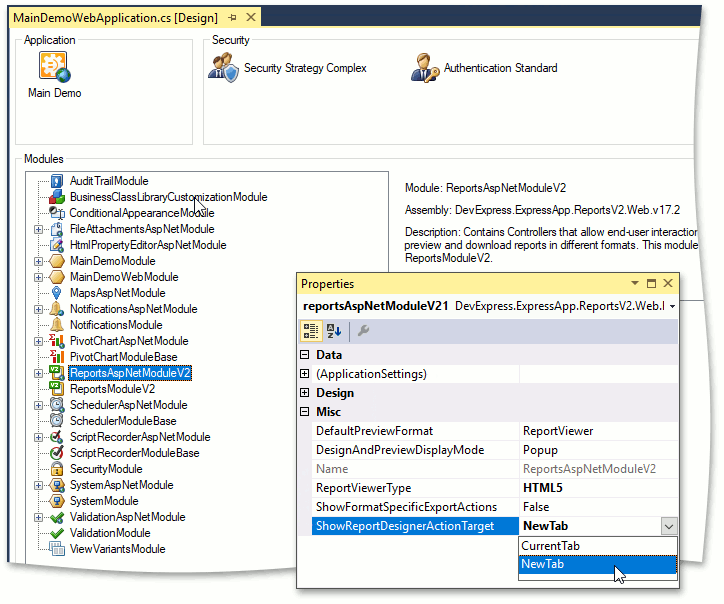
Task: Click the BusinessClassLibraryCustomizationModule icon
Action: tap(57, 197)
